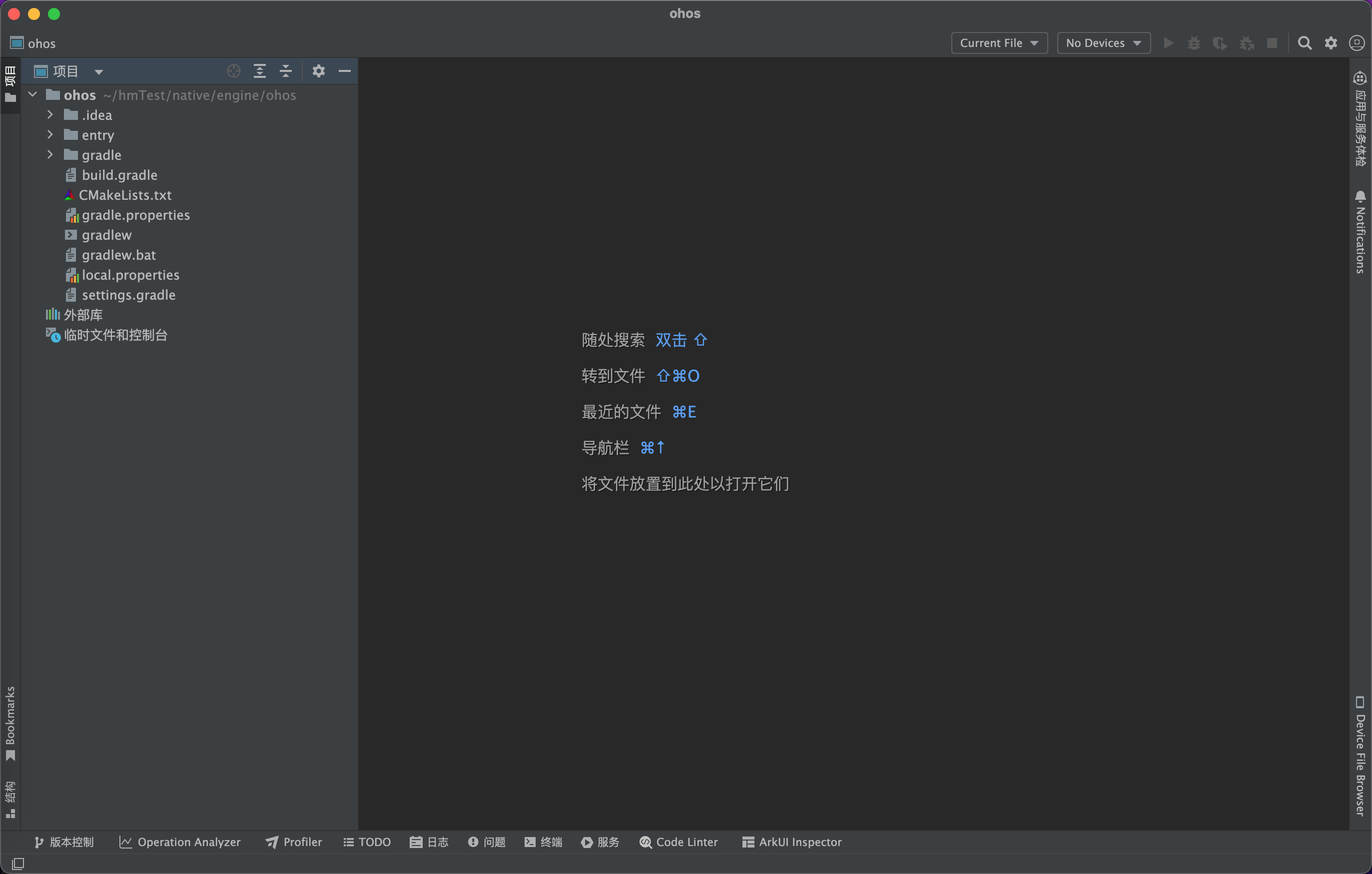Click the Search Everywhere magnifier icon
This screenshot has width=1372, height=874.
1304,43
